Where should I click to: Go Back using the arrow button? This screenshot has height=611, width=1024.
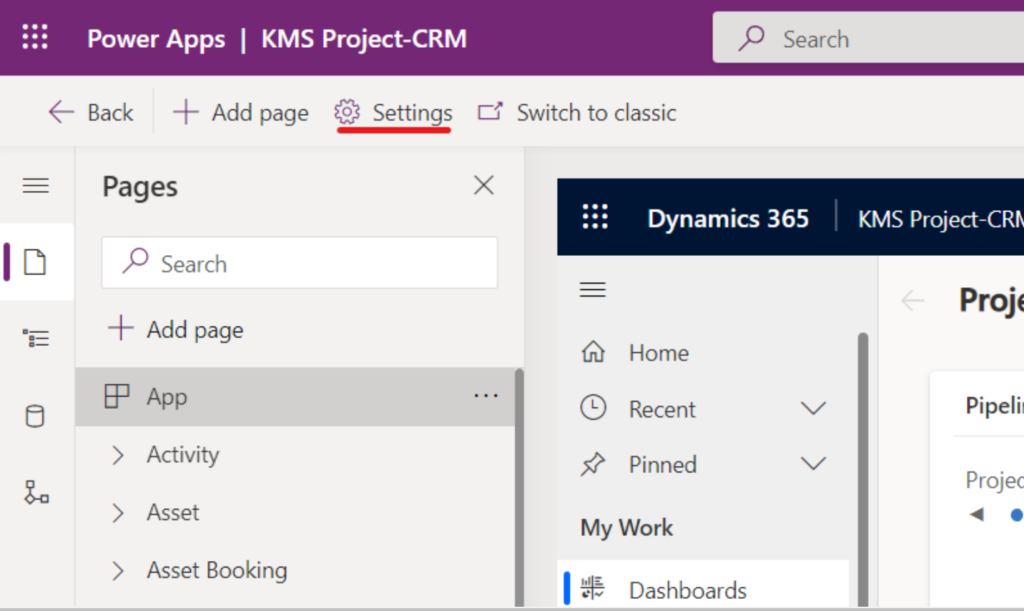91,112
